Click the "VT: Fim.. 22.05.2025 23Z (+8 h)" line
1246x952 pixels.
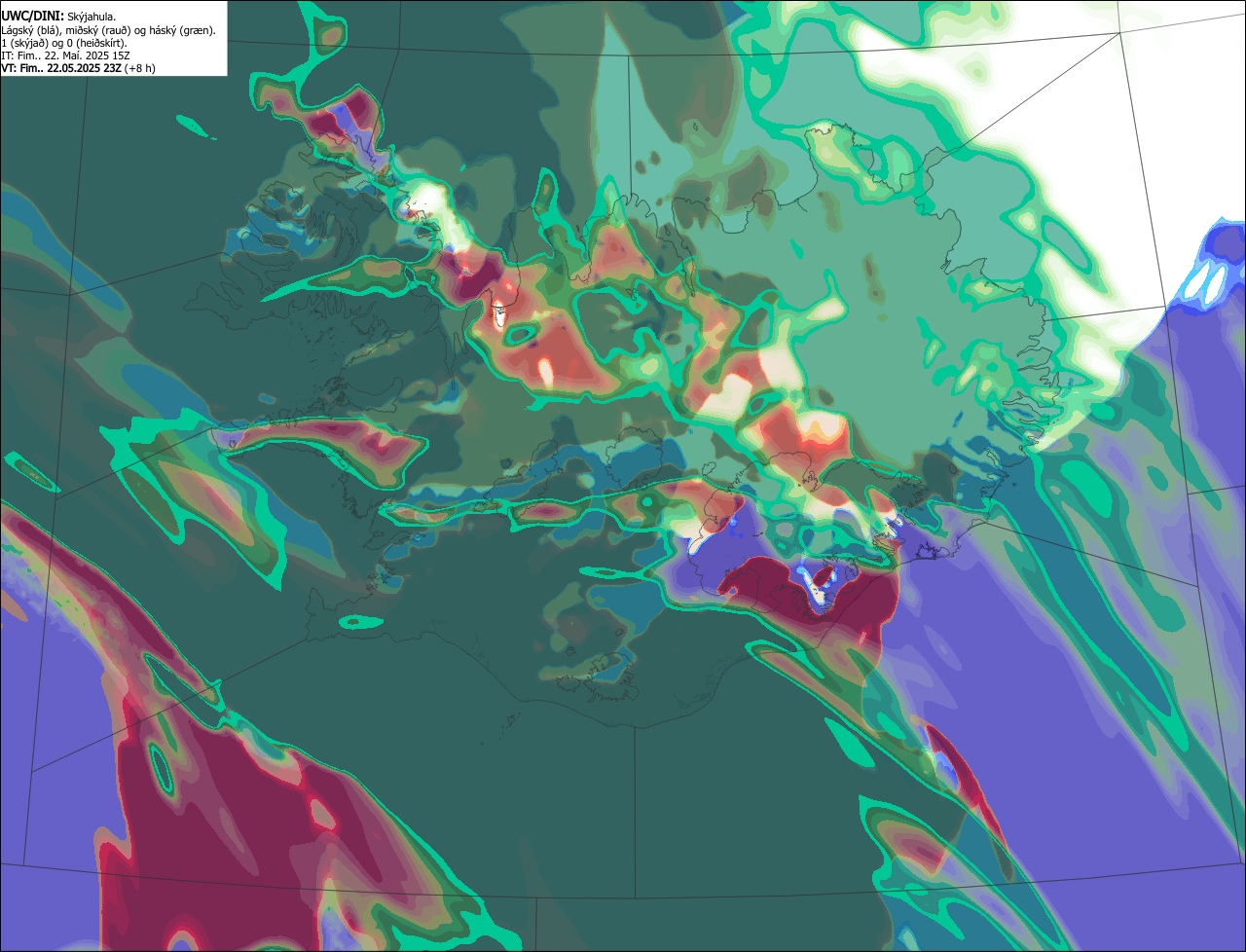[x=79, y=68]
